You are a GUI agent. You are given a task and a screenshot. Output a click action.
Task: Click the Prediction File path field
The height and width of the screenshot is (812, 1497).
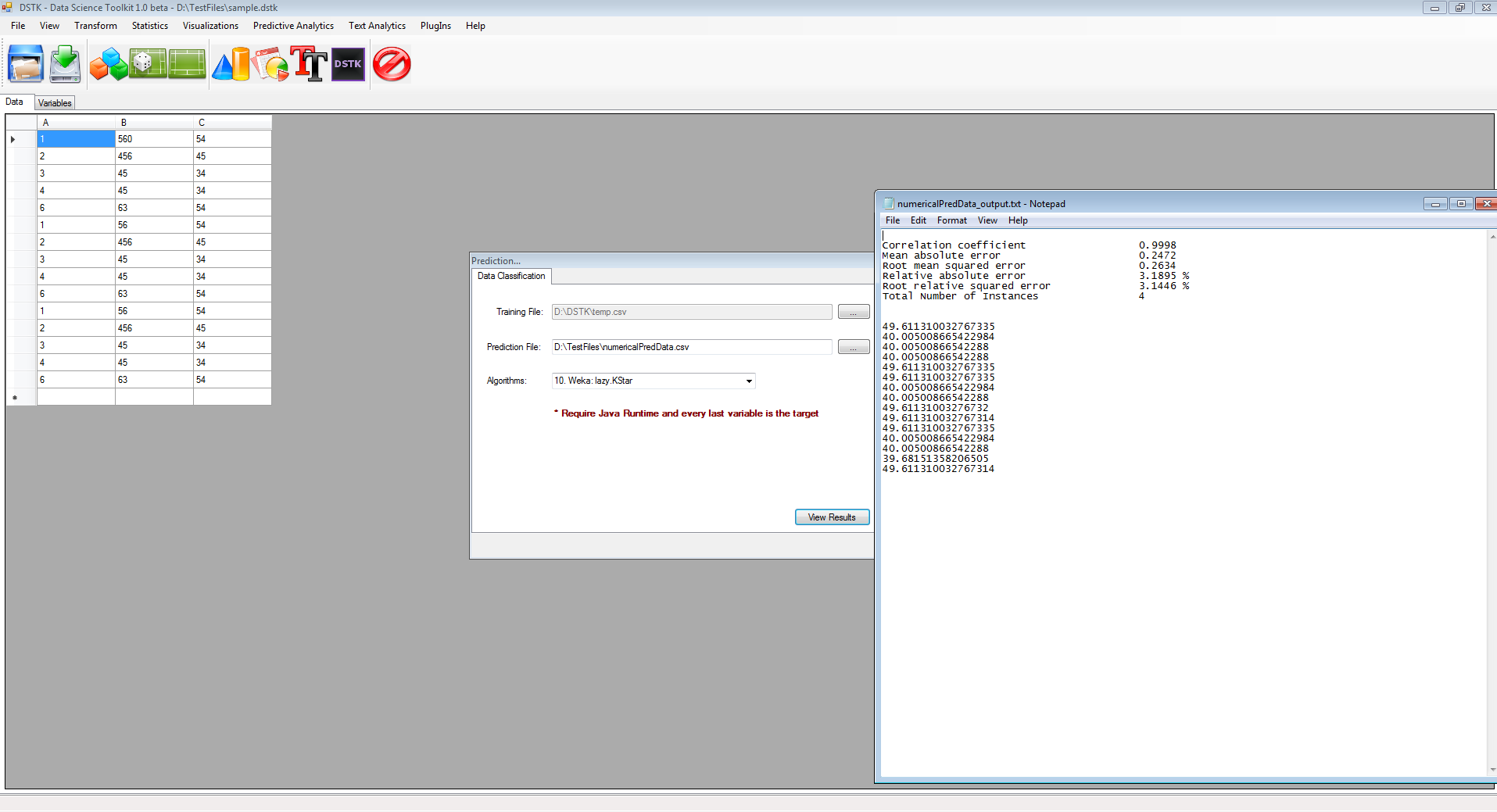(692, 347)
